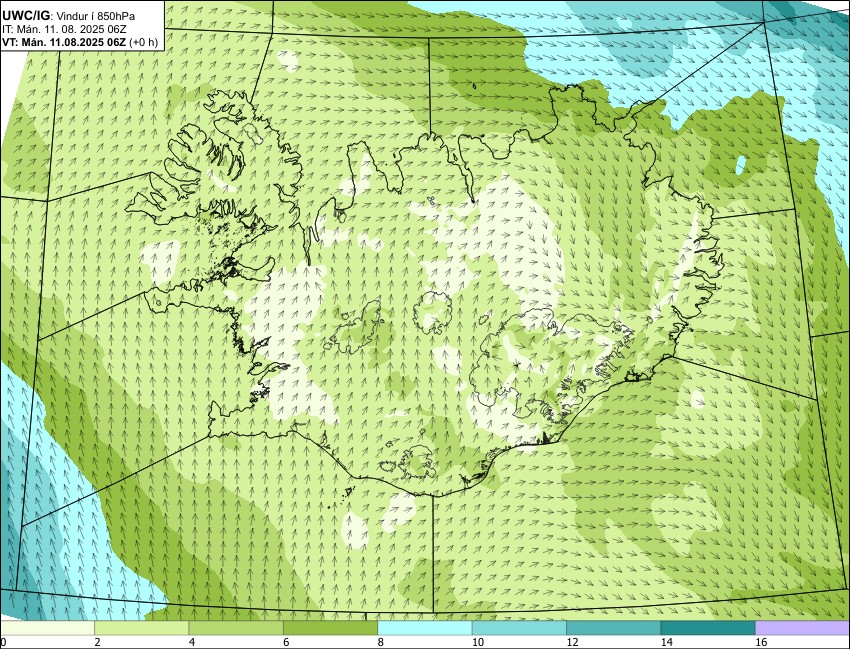Click the turquoise 10–12 legend swatch

(519, 628)
